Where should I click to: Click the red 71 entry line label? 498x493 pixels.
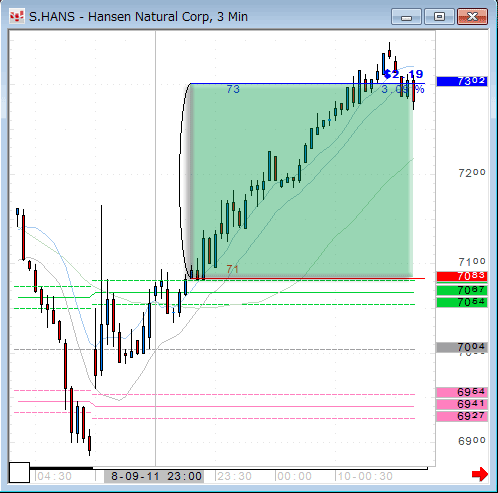coord(232,269)
